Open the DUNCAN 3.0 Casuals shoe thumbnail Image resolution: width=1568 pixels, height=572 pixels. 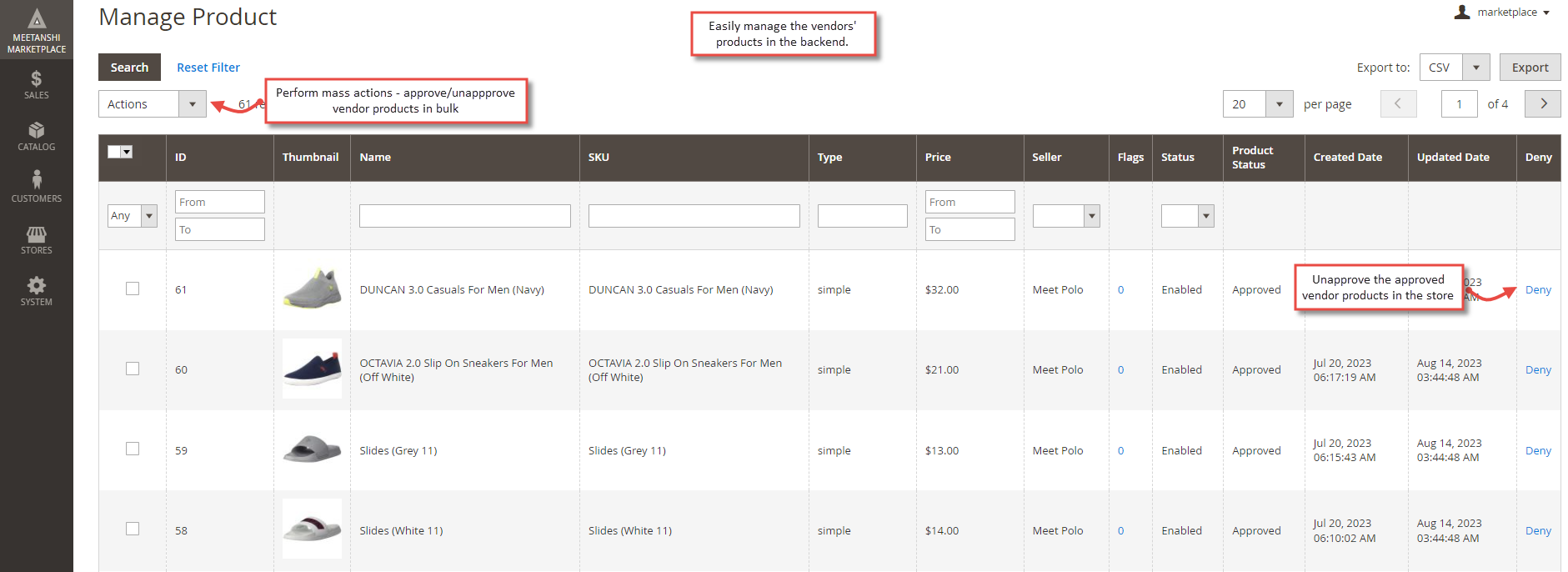tap(313, 289)
